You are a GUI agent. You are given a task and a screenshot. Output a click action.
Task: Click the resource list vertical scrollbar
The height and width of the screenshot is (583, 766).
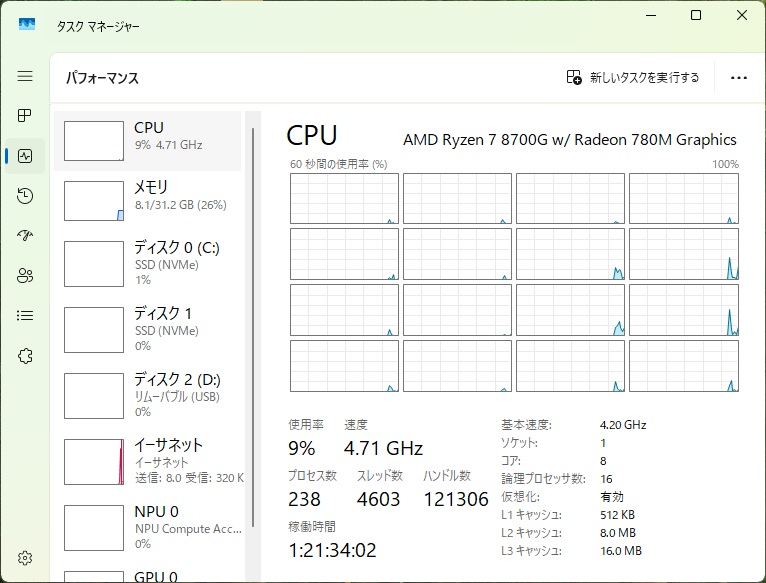[x=253, y=327]
